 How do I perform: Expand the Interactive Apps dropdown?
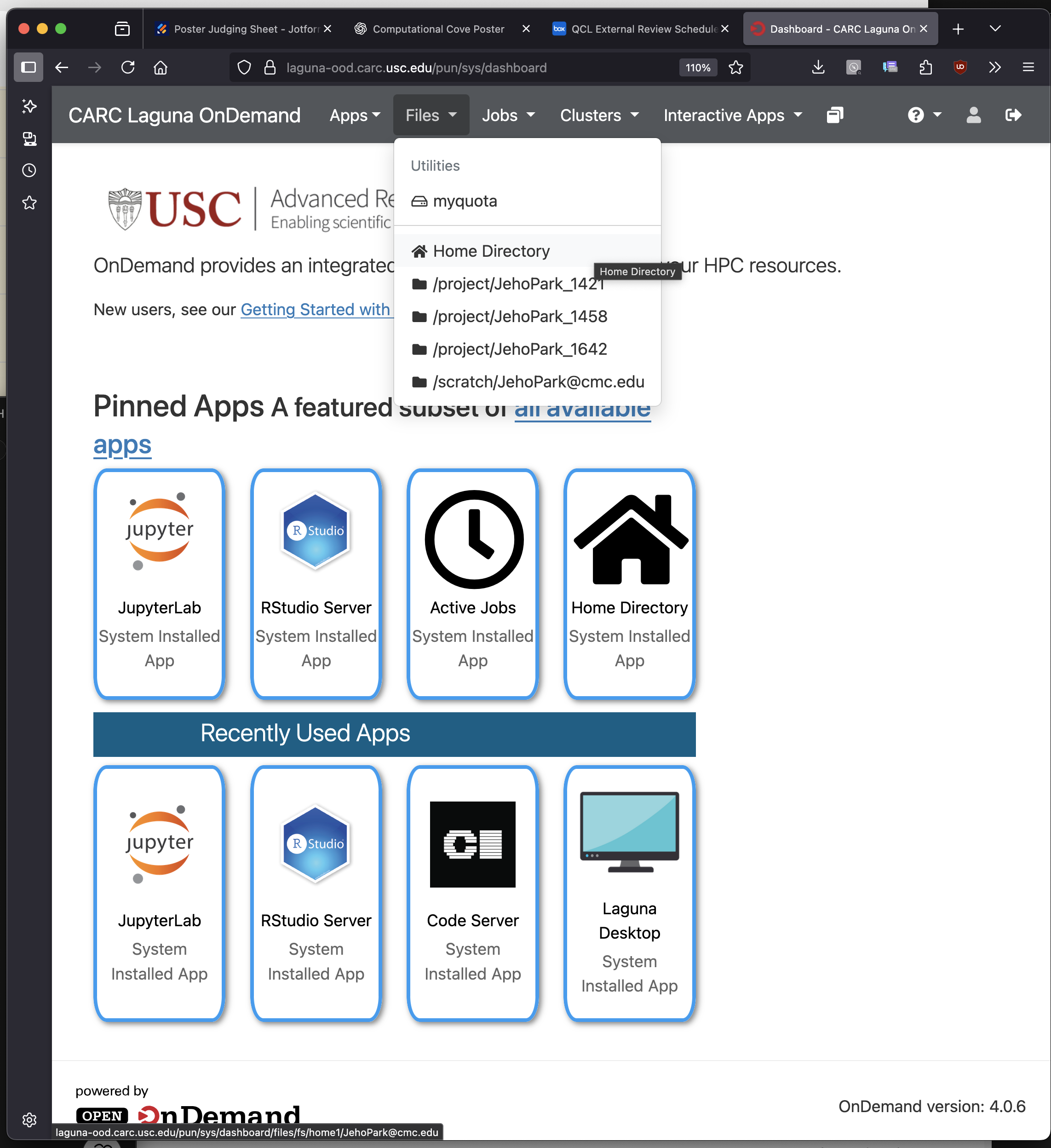click(732, 115)
